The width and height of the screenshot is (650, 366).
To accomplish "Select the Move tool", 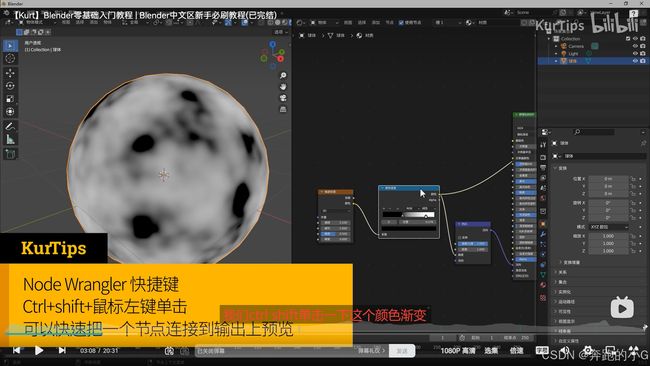I will pos(10,73).
